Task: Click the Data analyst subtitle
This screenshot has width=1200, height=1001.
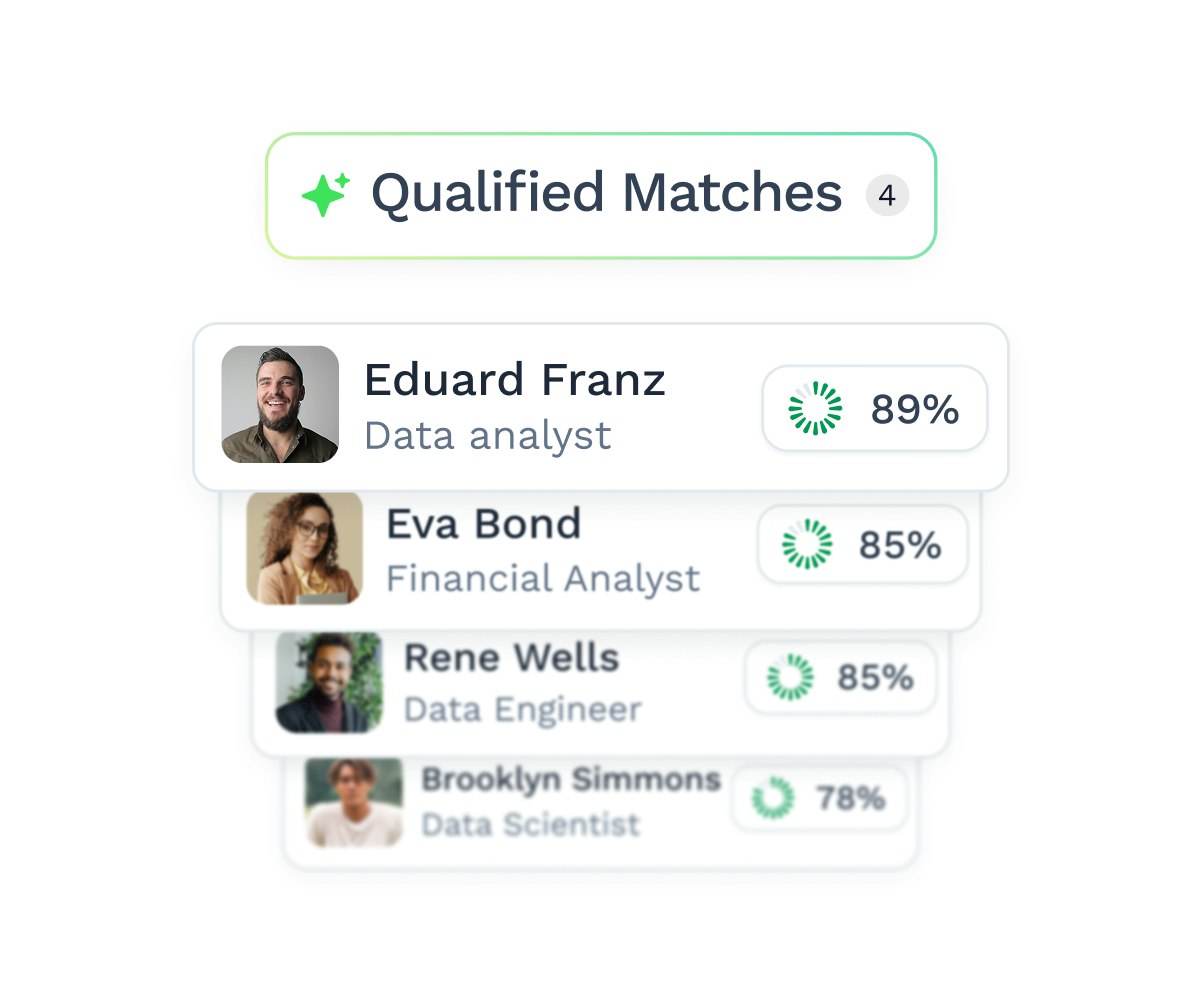Action: point(487,436)
